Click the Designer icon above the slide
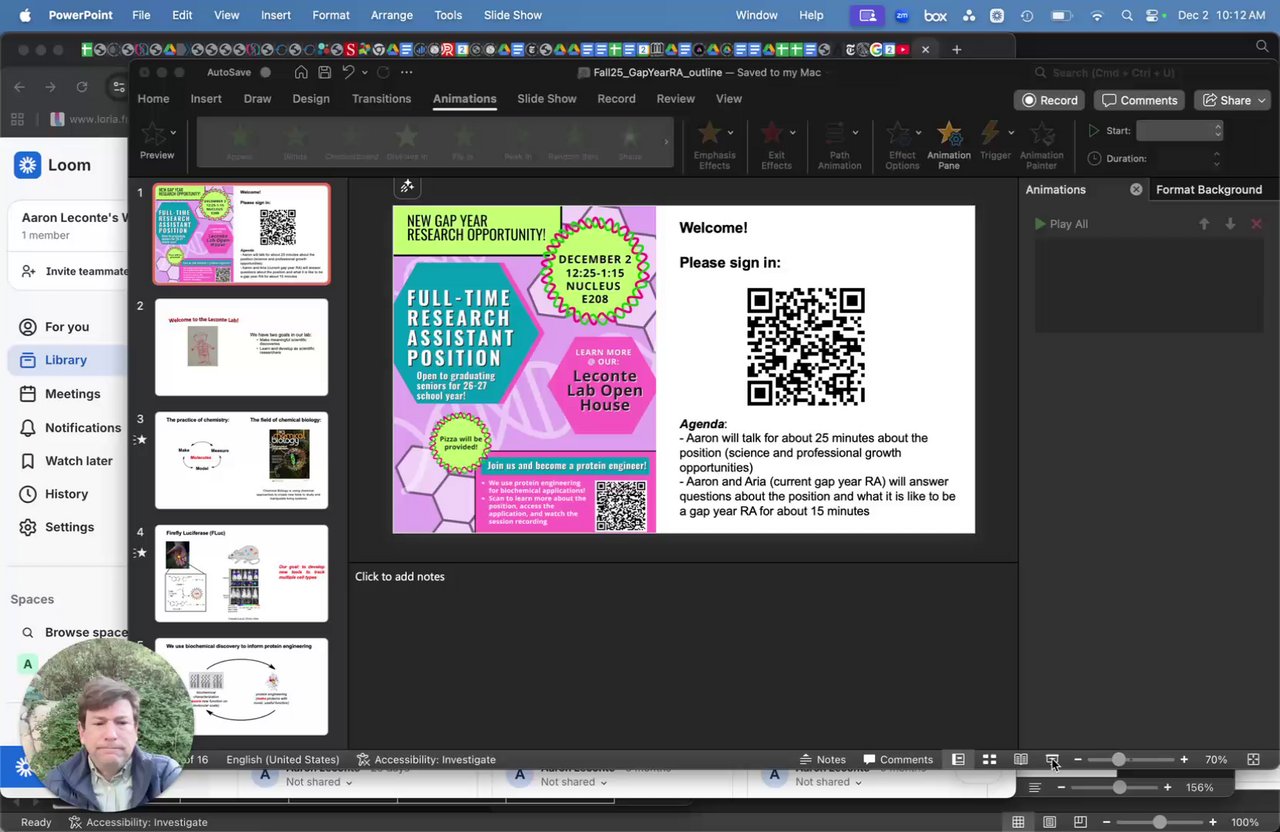 point(407,186)
